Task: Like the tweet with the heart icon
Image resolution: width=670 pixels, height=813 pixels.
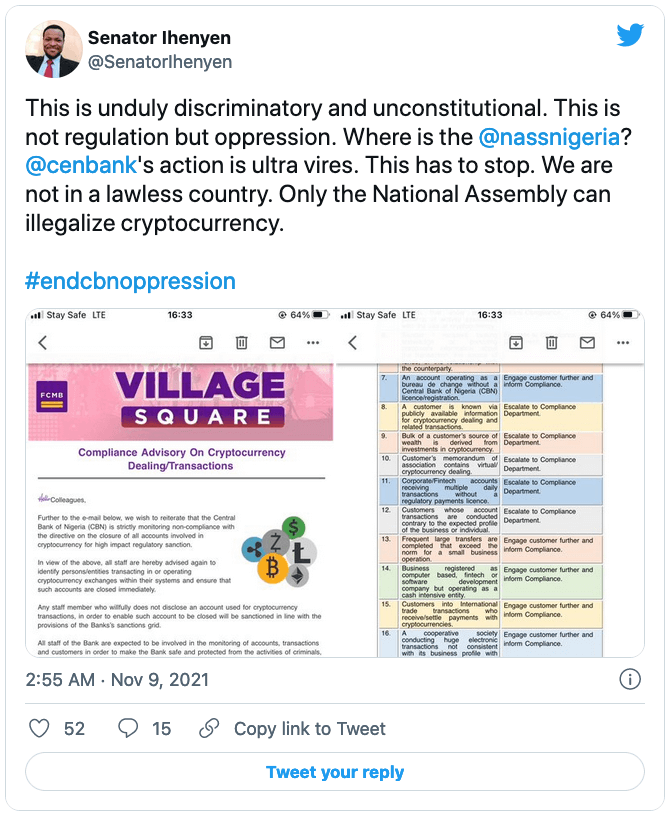Action: (x=39, y=728)
